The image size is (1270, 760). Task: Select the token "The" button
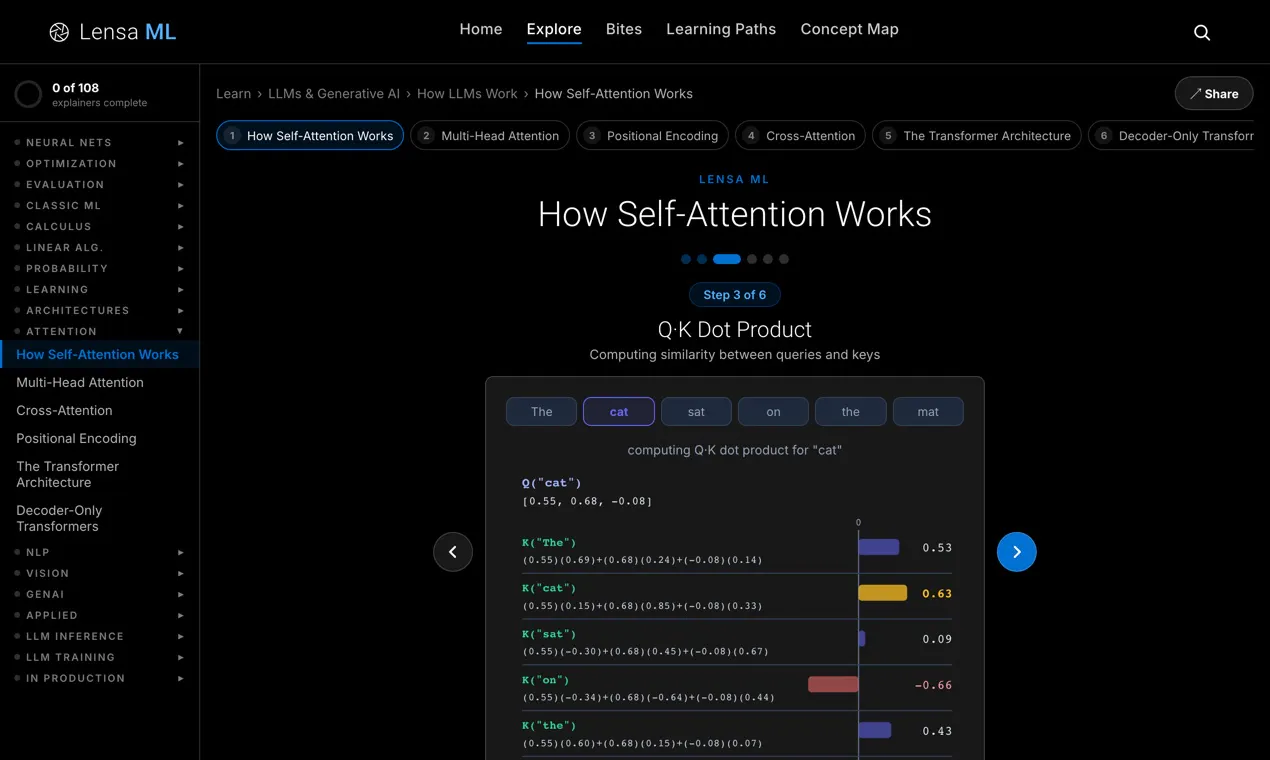tap(542, 411)
